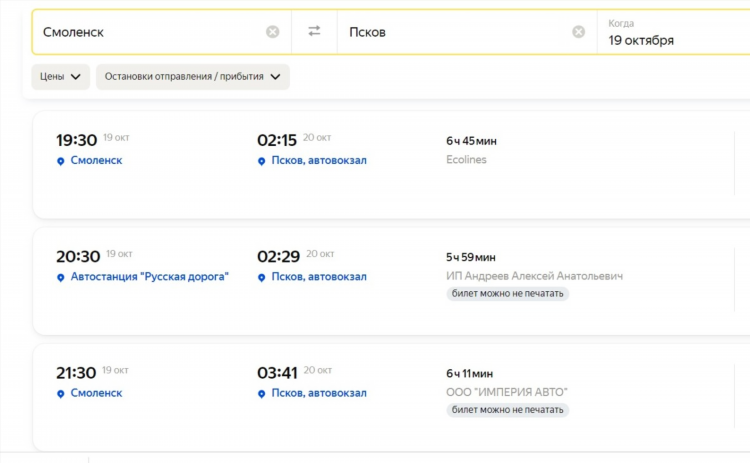Click the pin icon by Псков 02:15 arrival

click(x=262, y=161)
